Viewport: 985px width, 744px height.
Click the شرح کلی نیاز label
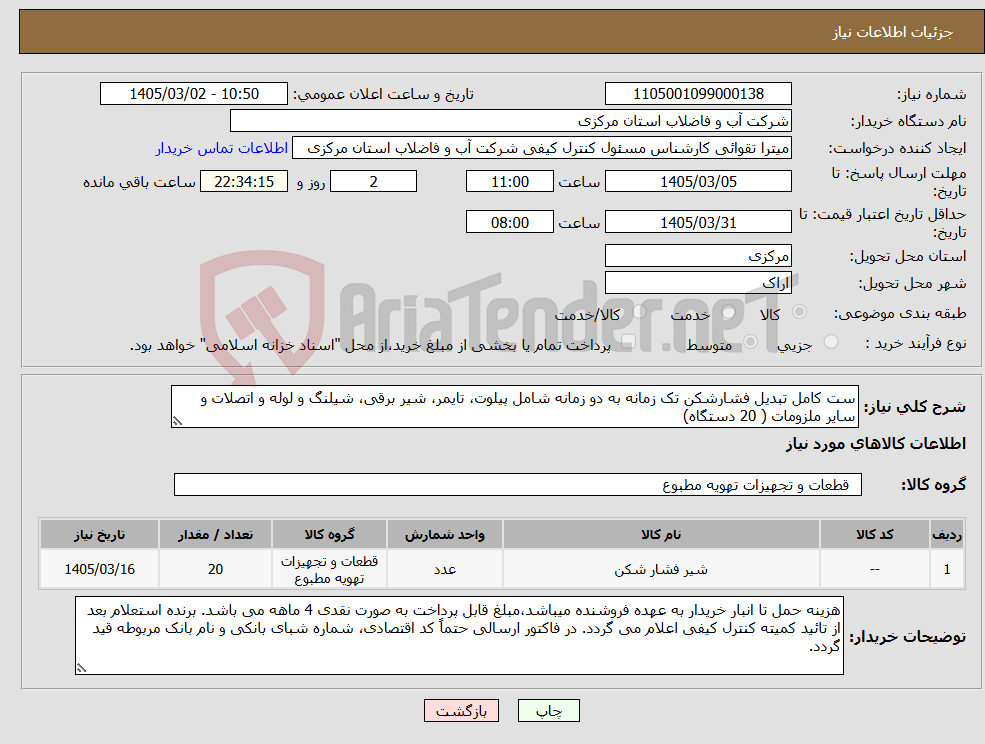(x=915, y=407)
